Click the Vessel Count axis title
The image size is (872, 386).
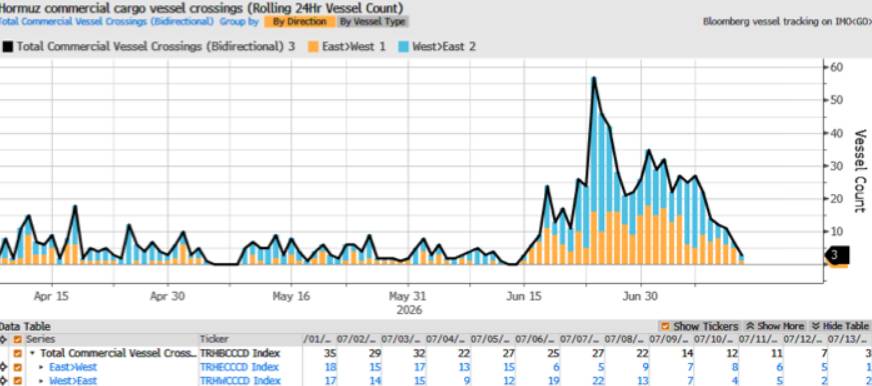859,171
